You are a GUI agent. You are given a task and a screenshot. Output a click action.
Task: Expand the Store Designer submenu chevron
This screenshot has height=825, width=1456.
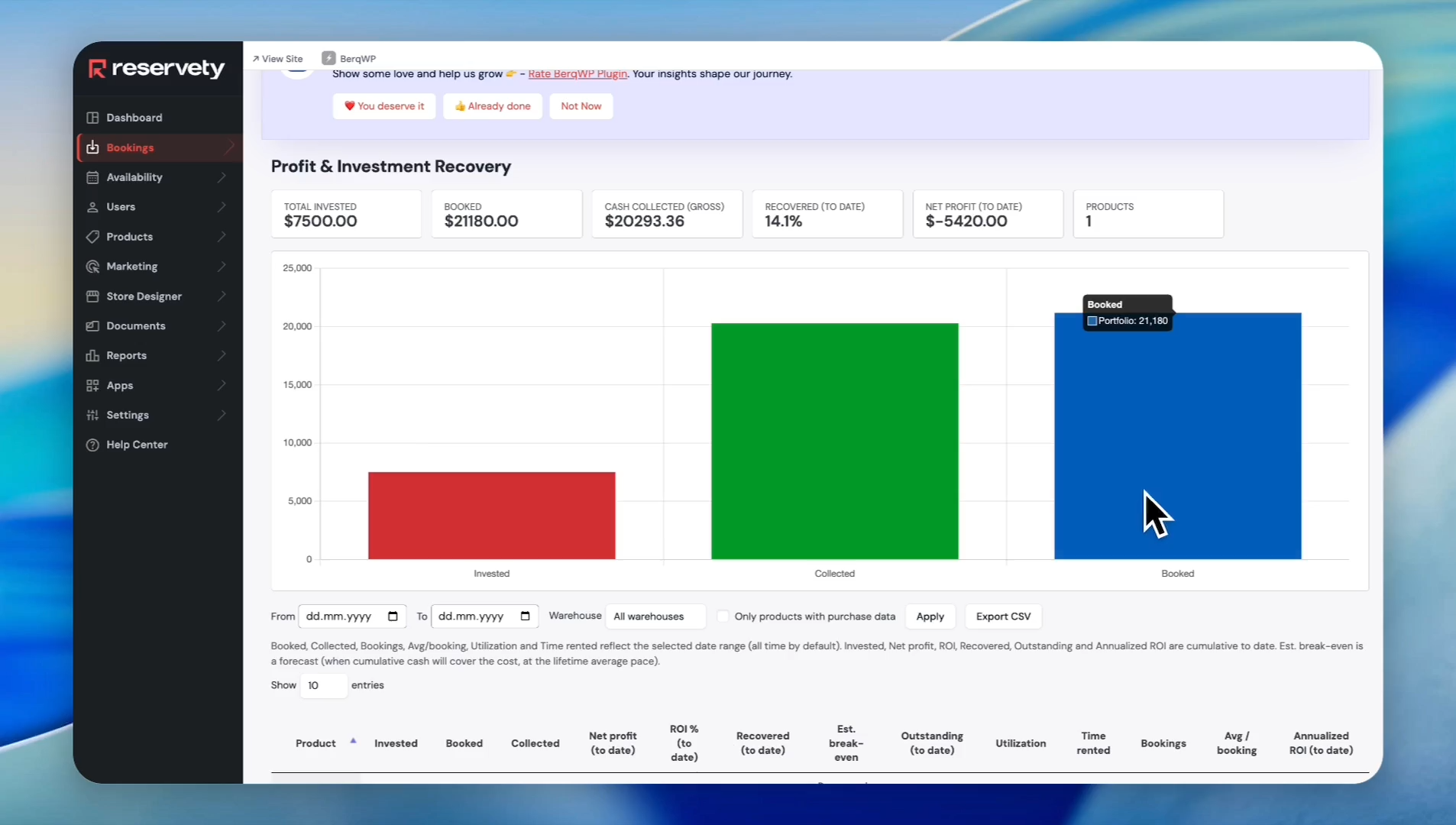coord(222,296)
